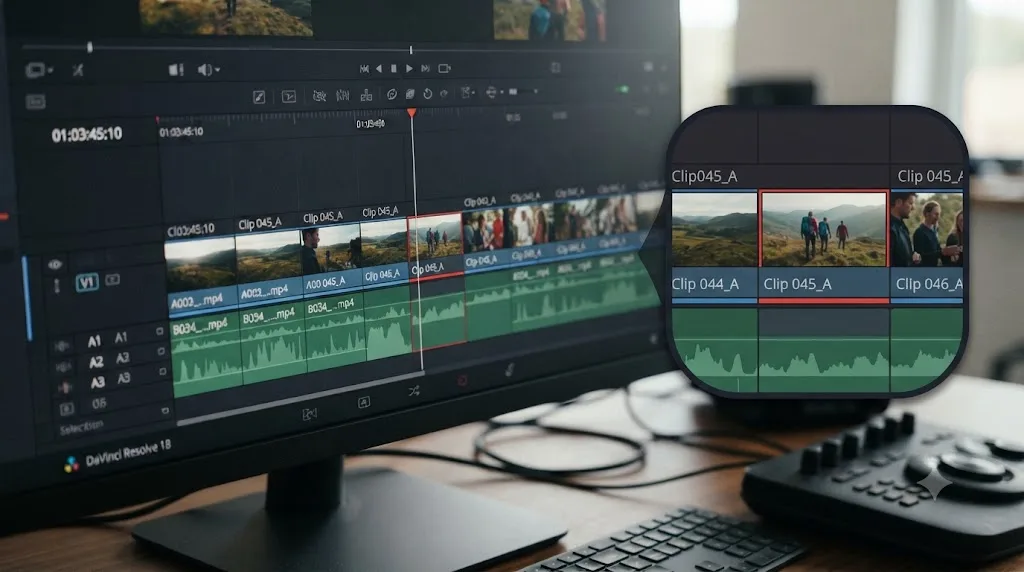Viewport: 1024px width, 572px height.
Task: Click the stacked layers icon in toolbar
Action: (x=410, y=95)
